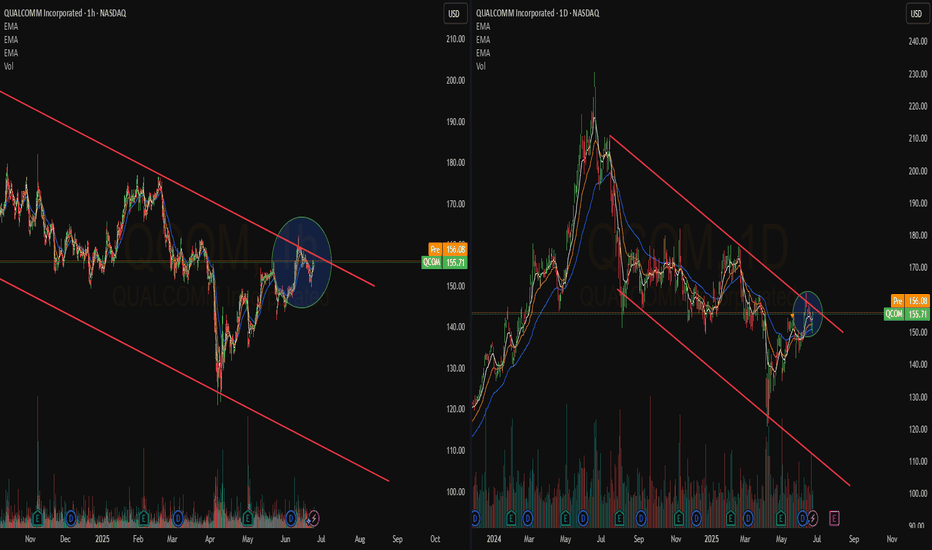Open the November earnings marker on 1h chart
The height and width of the screenshot is (550, 932).
[37, 518]
